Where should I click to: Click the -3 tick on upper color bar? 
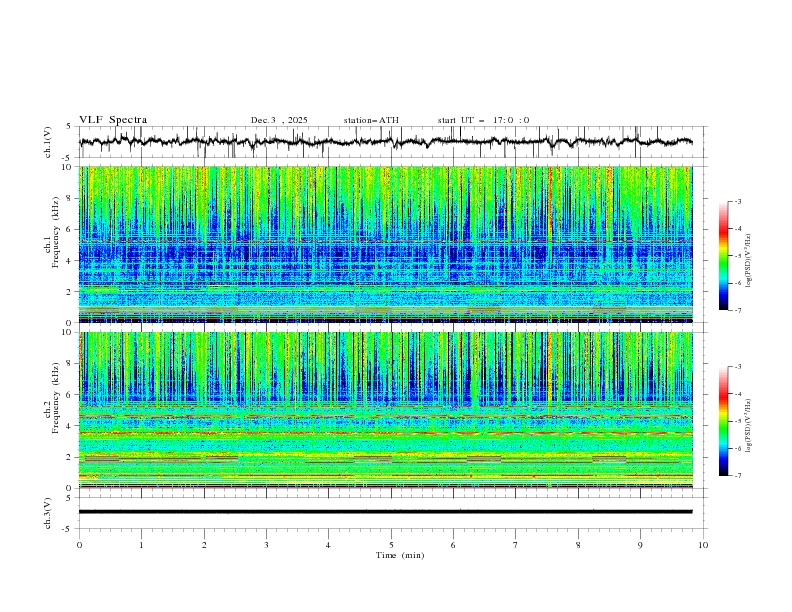click(736, 202)
